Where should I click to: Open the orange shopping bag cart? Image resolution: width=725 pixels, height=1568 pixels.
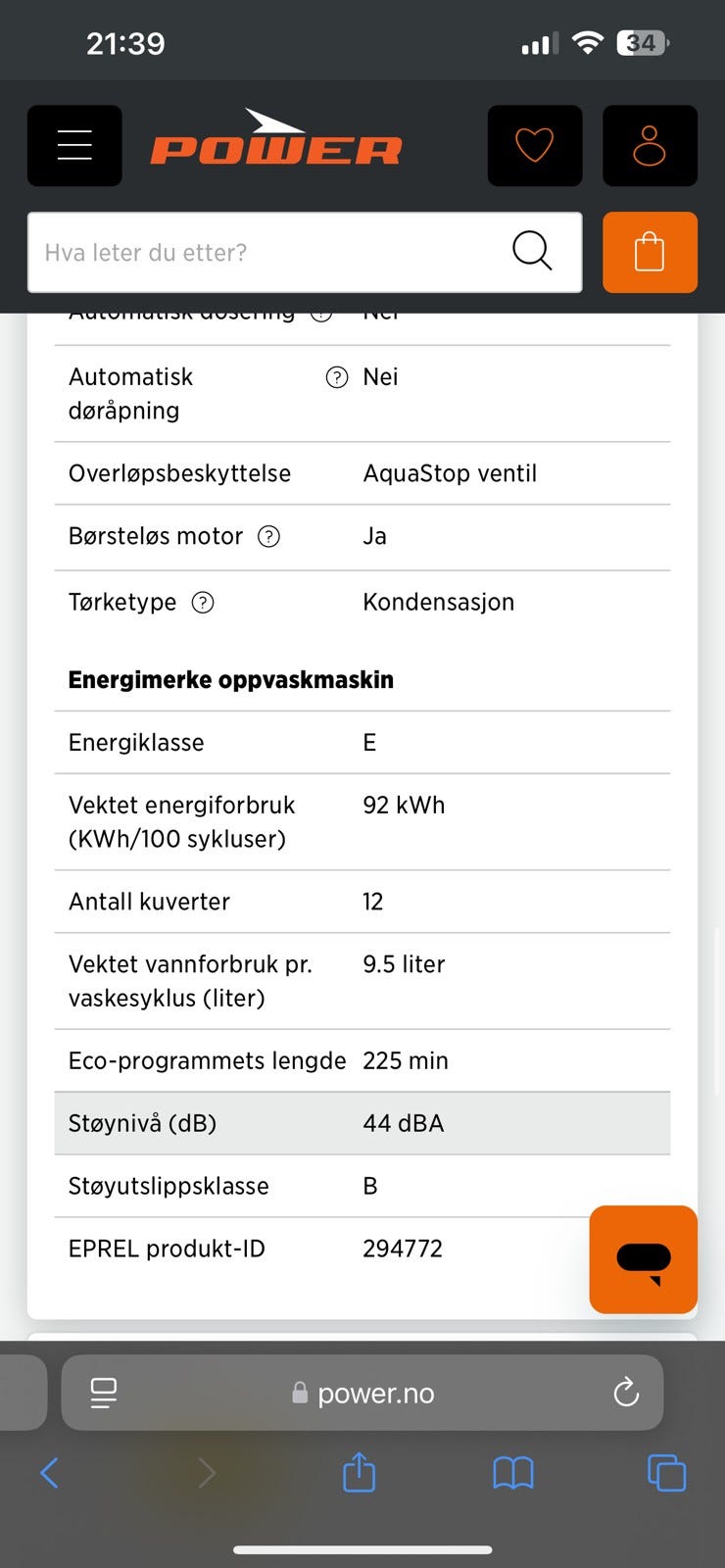[x=650, y=252]
